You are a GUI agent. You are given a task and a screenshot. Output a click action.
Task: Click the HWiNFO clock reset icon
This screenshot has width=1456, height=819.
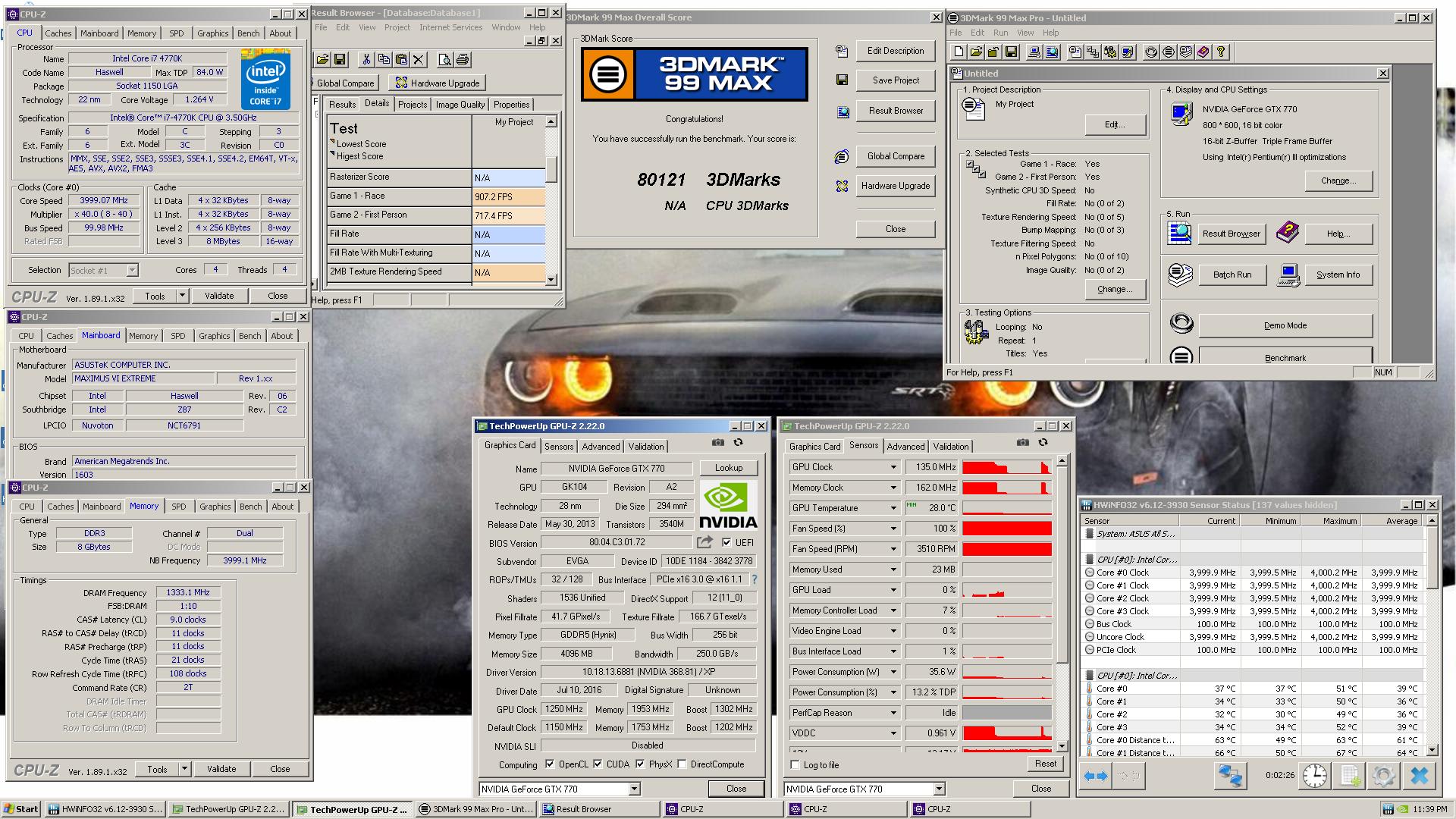pyautogui.click(x=1315, y=776)
